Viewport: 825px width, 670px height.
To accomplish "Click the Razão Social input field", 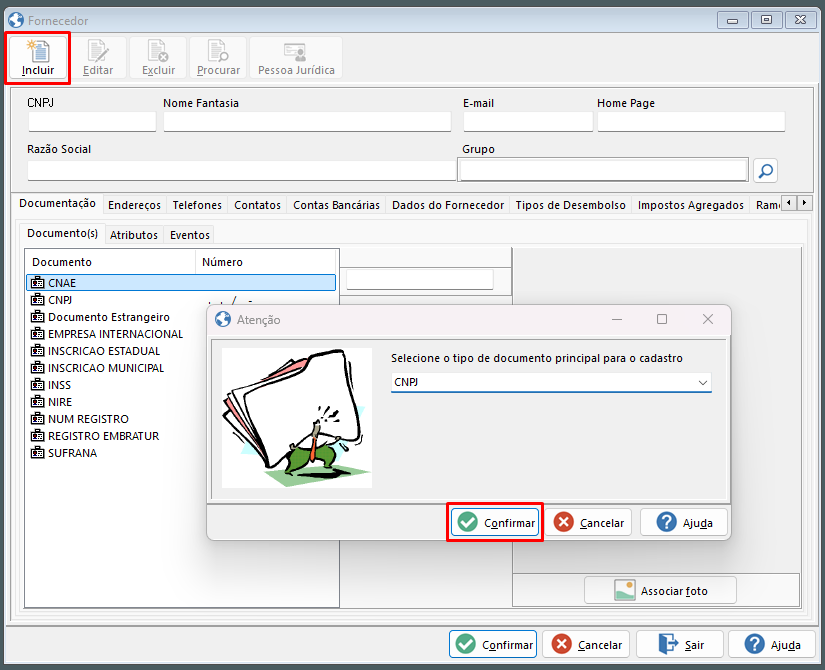I will [x=242, y=171].
